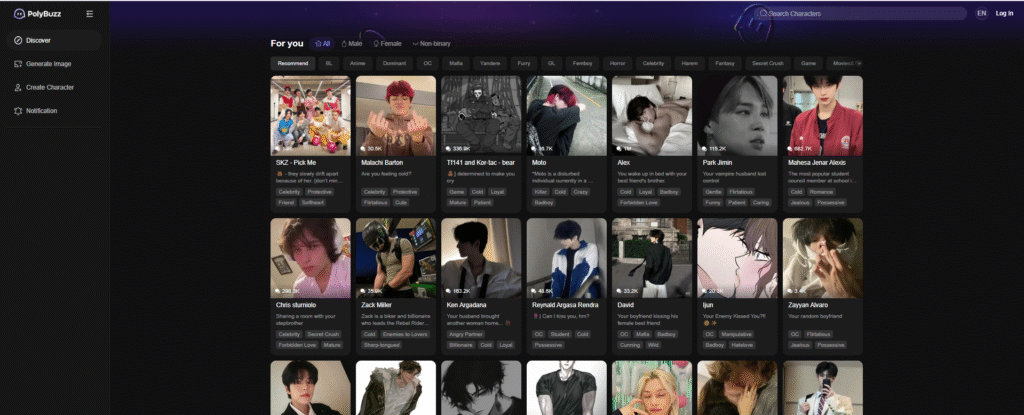Viewport: 1024px width, 415px height.
Task: Open Create Character in the sidebar
Action: [54, 88]
